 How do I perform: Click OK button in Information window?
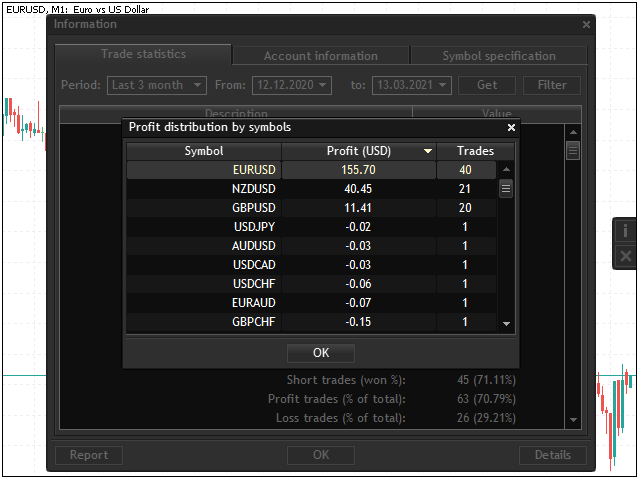coord(321,455)
